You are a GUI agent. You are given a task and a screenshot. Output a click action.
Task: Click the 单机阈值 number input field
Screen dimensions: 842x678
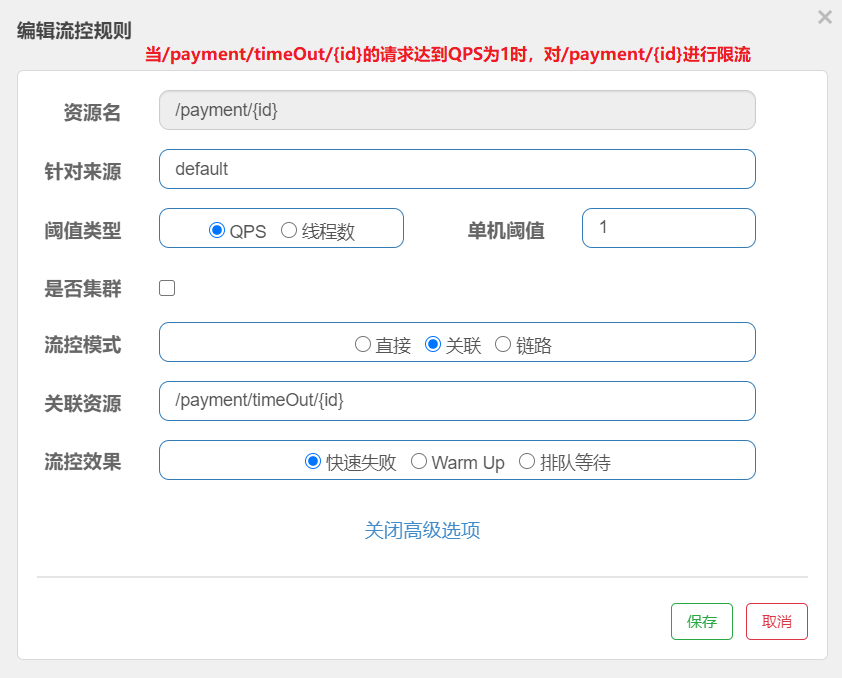coord(668,228)
